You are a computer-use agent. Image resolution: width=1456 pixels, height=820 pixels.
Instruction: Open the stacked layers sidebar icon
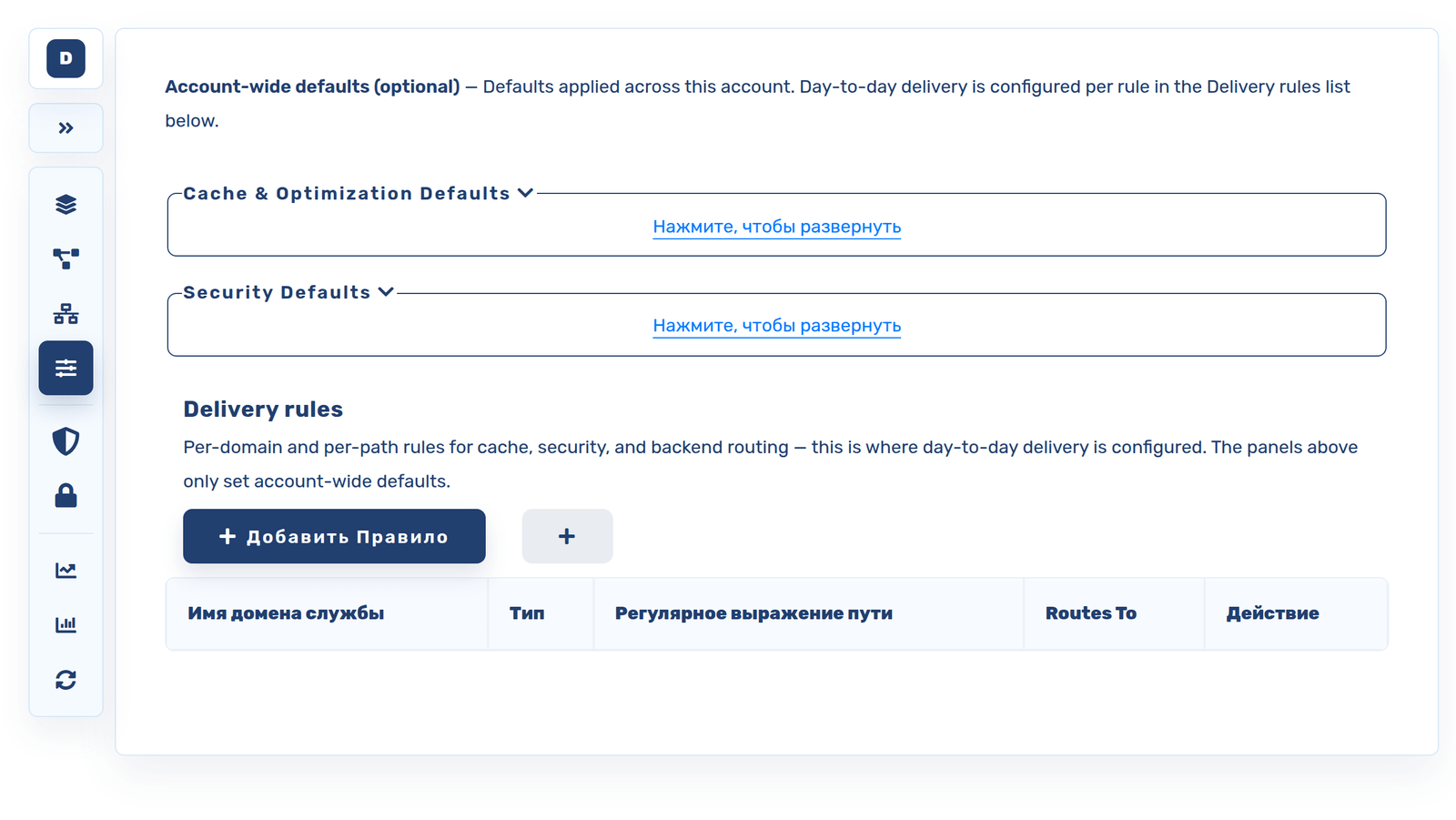[x=66, y=205]
